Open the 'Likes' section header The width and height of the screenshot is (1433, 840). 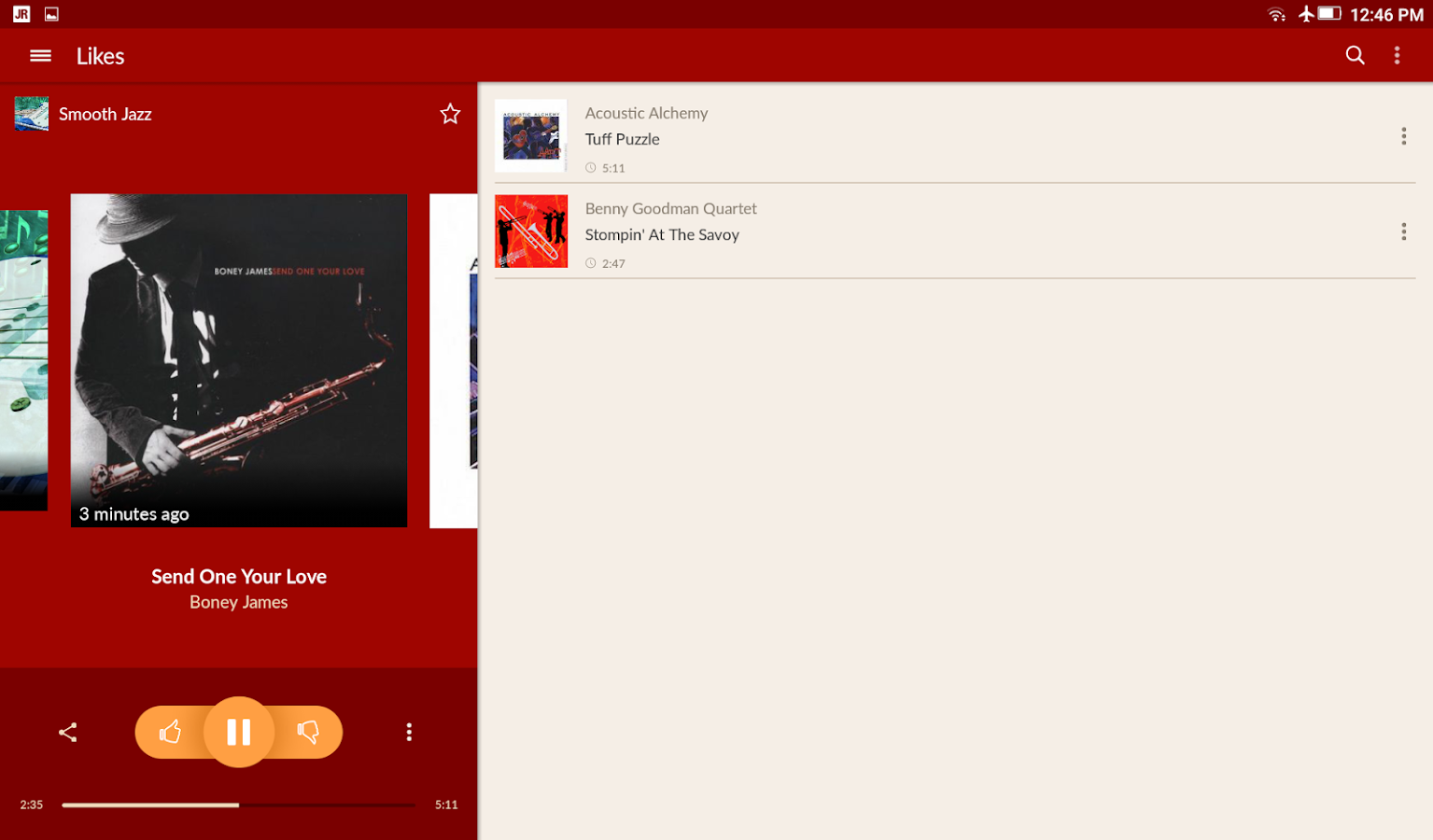[100, 55]
